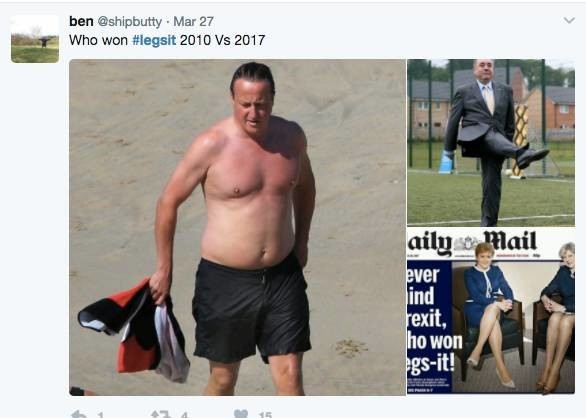Open the tweet options chevron menu
This screenshot has height=418, width=586.
(569, 20)
